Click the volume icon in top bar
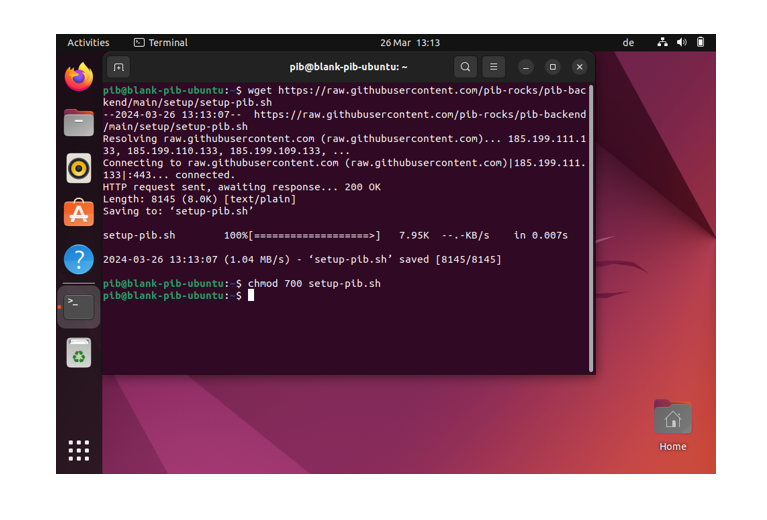The image size is (767, 520). click(x=681, y=43)
